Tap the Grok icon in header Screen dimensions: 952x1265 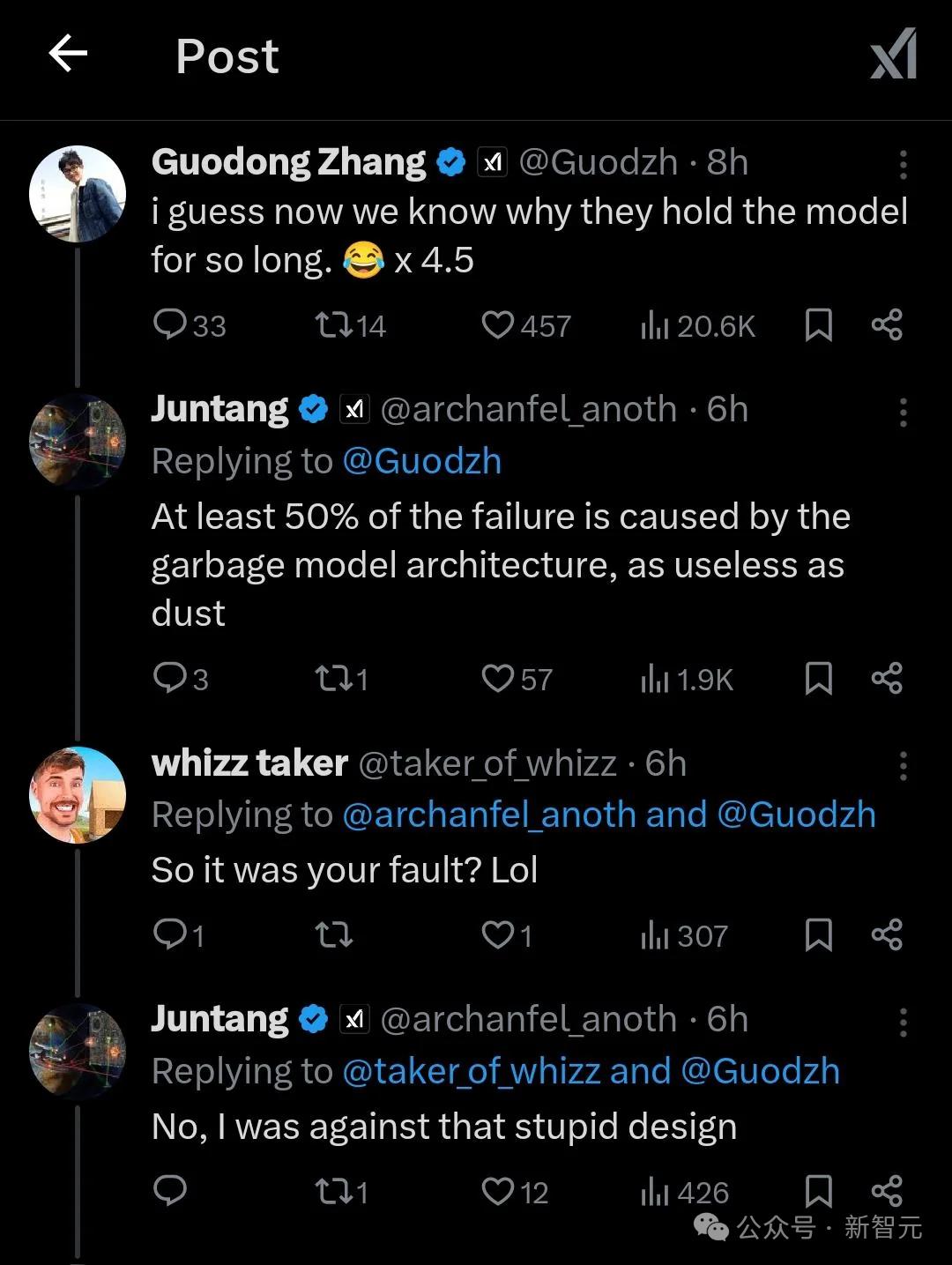click(894, 55)
